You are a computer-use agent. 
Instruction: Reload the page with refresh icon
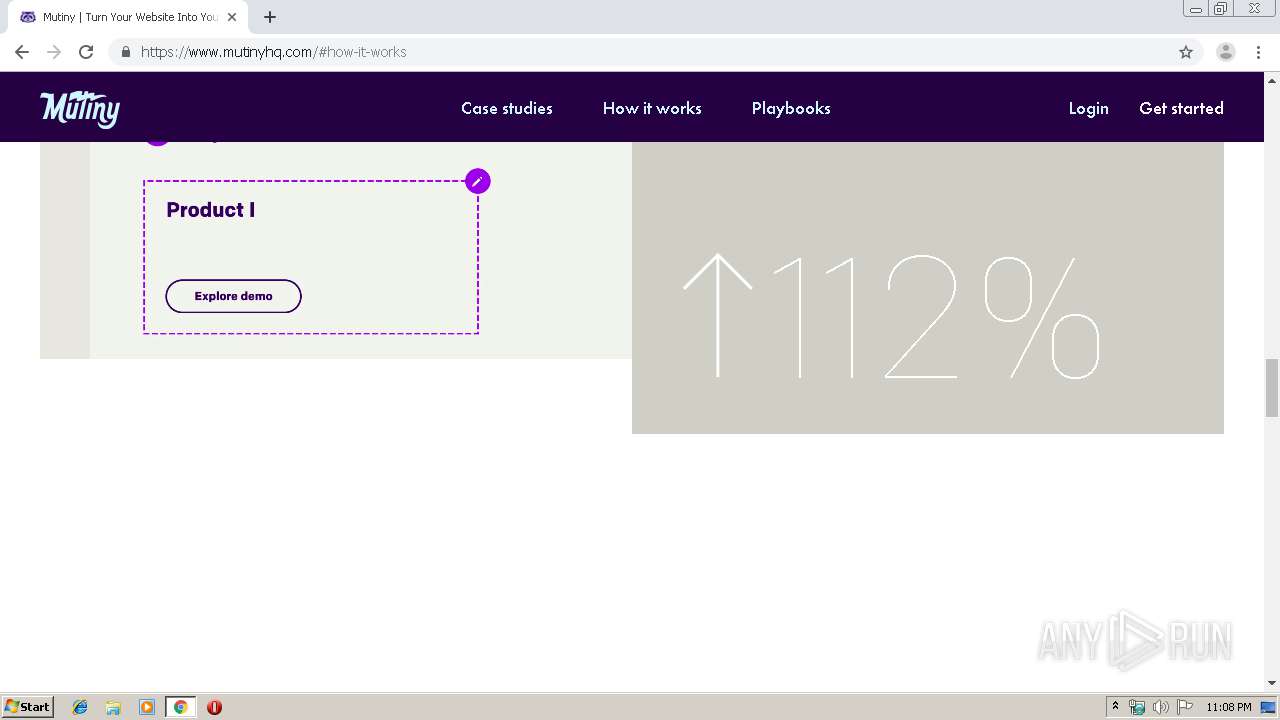pyautogui.click(x=86, y=52)
